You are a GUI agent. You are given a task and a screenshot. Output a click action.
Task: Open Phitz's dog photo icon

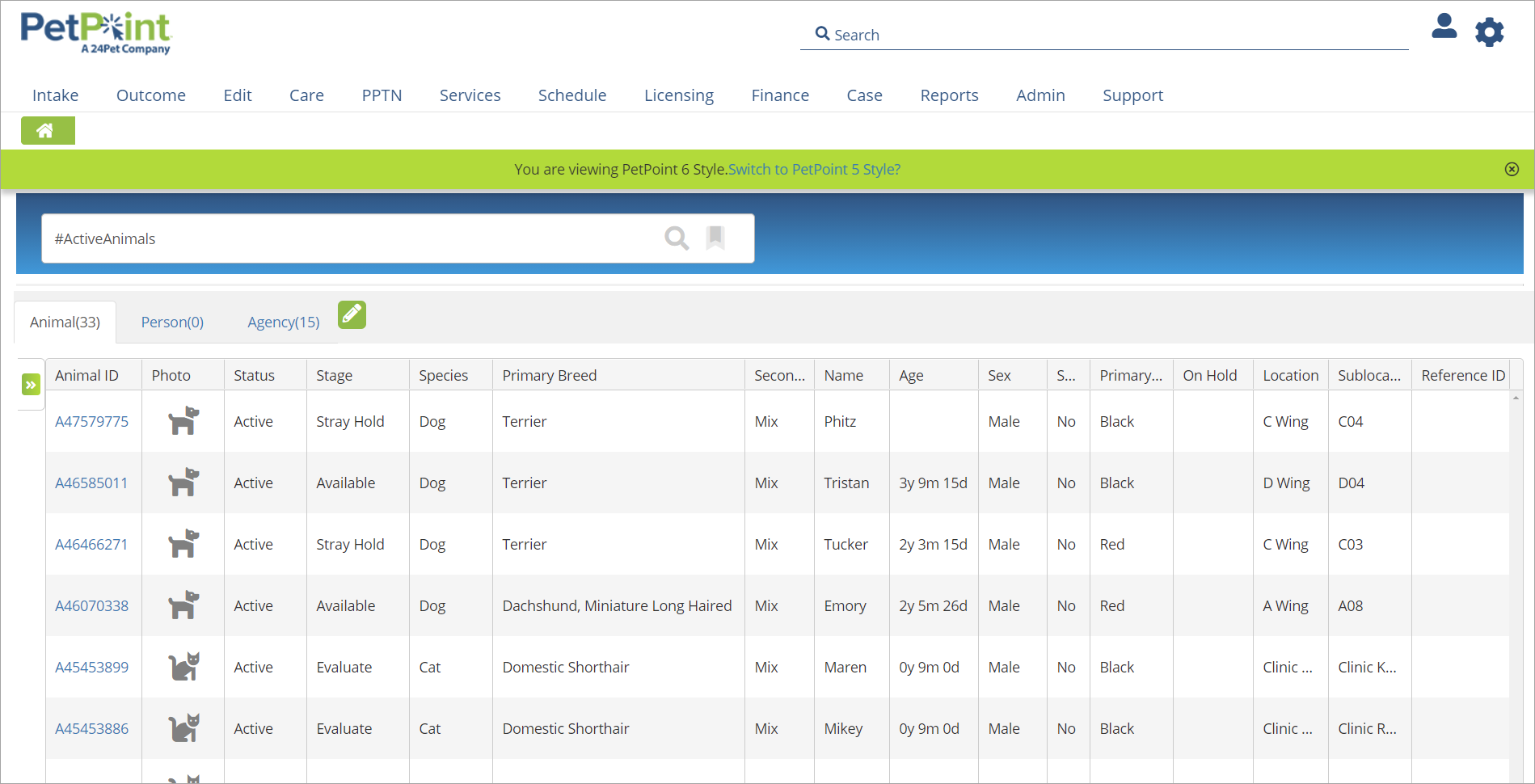[x=183, y=421]
